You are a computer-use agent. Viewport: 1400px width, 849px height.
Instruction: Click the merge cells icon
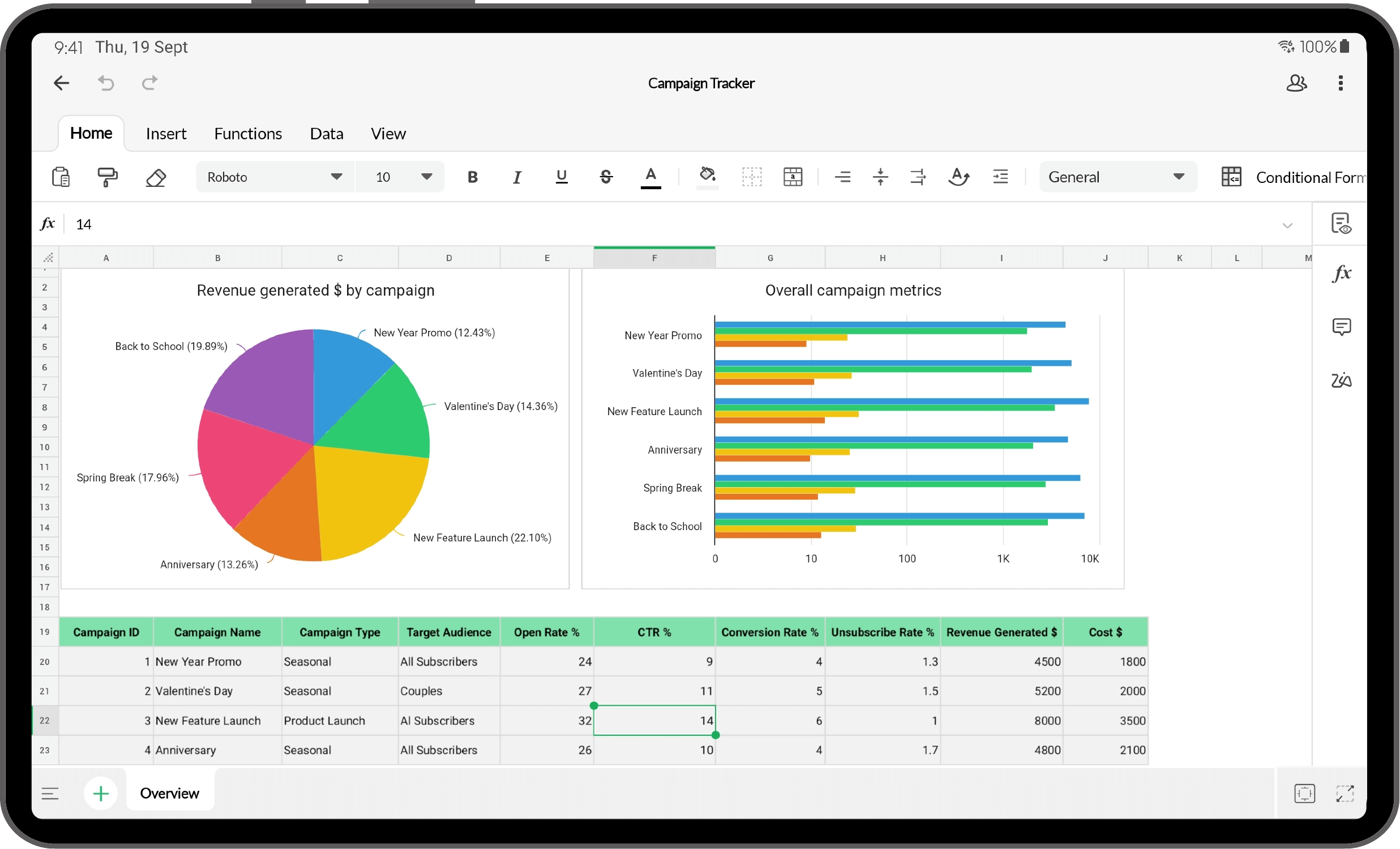(793, 177)
